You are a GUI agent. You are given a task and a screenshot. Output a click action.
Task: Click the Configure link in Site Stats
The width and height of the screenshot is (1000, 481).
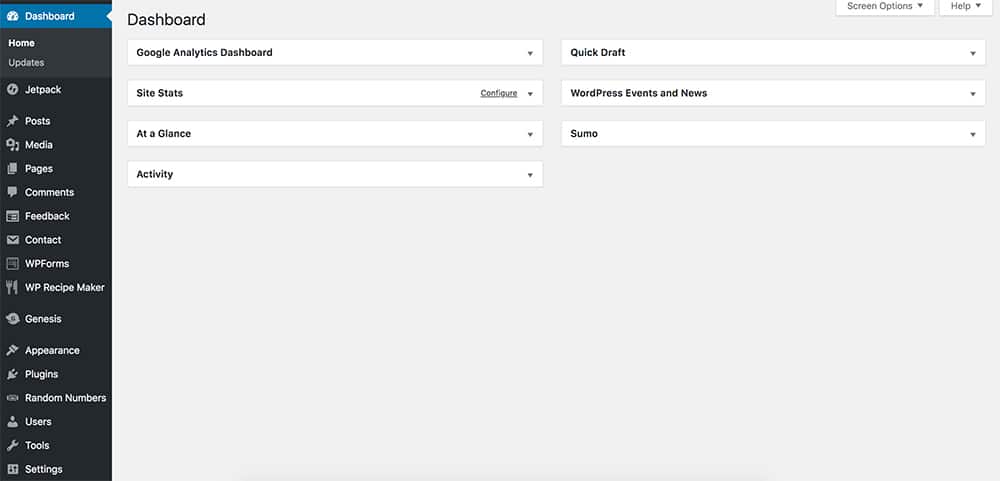(499, 93)
